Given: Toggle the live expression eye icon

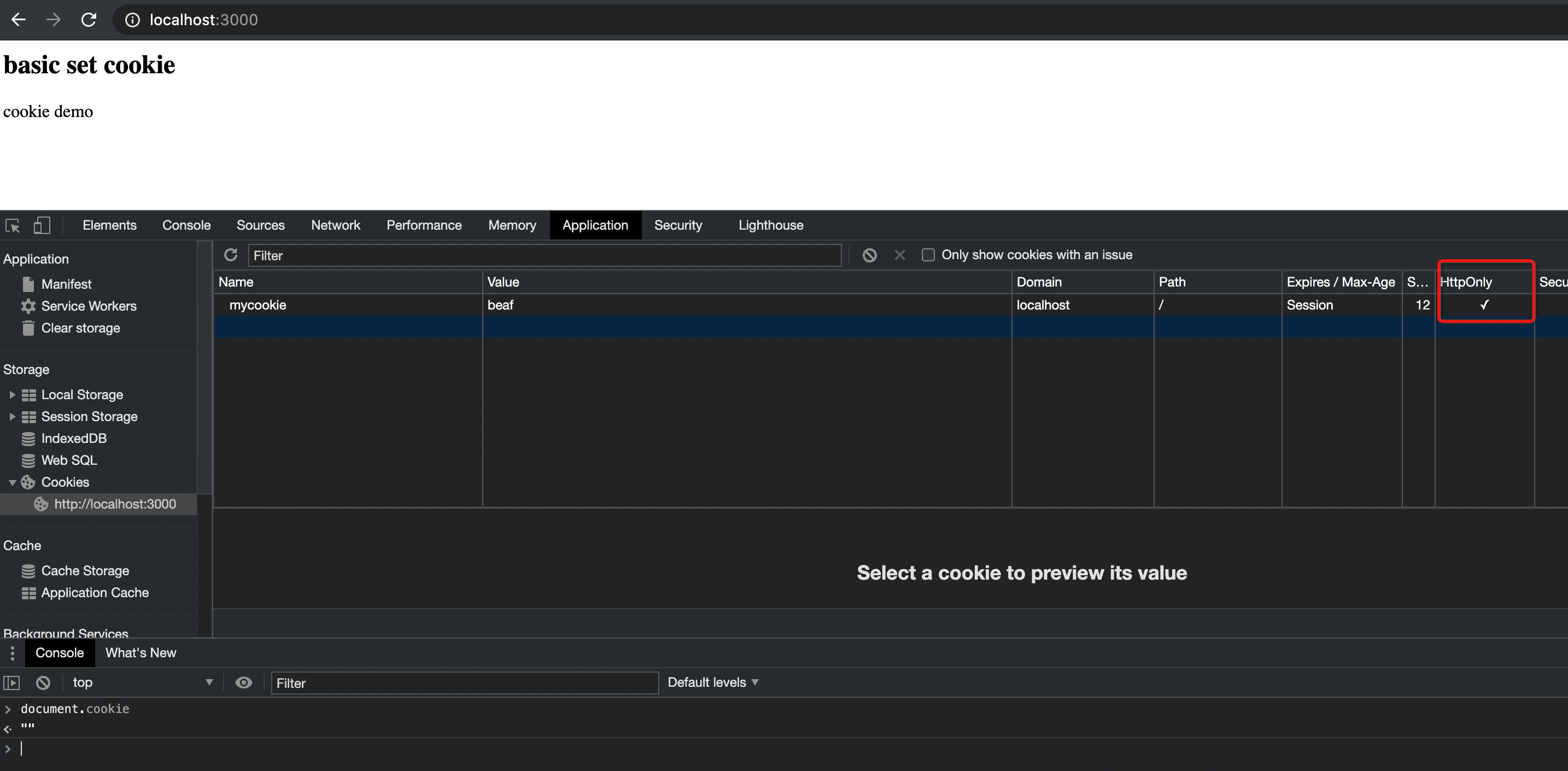Looking at the screenshot, I should pyautogui.click(x=243, y=683).
